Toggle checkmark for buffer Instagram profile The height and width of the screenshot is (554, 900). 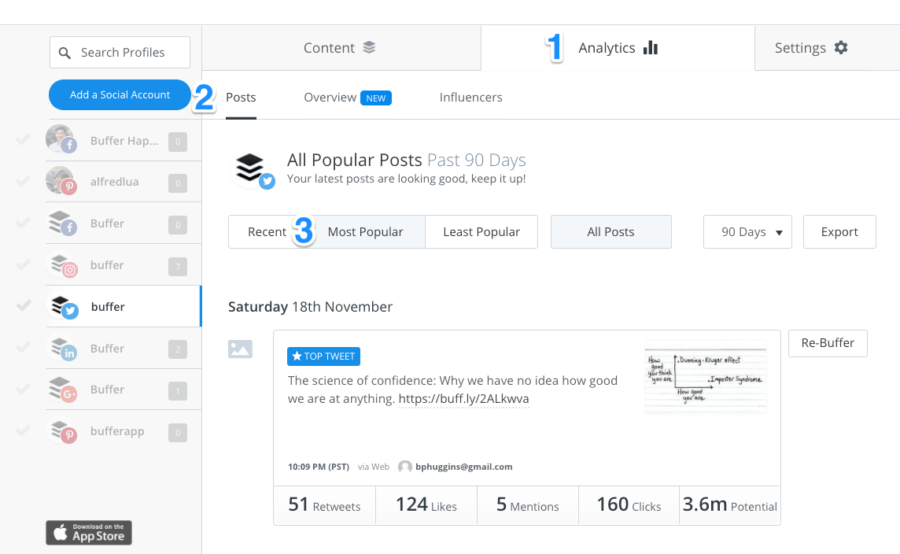coord(23,265)
